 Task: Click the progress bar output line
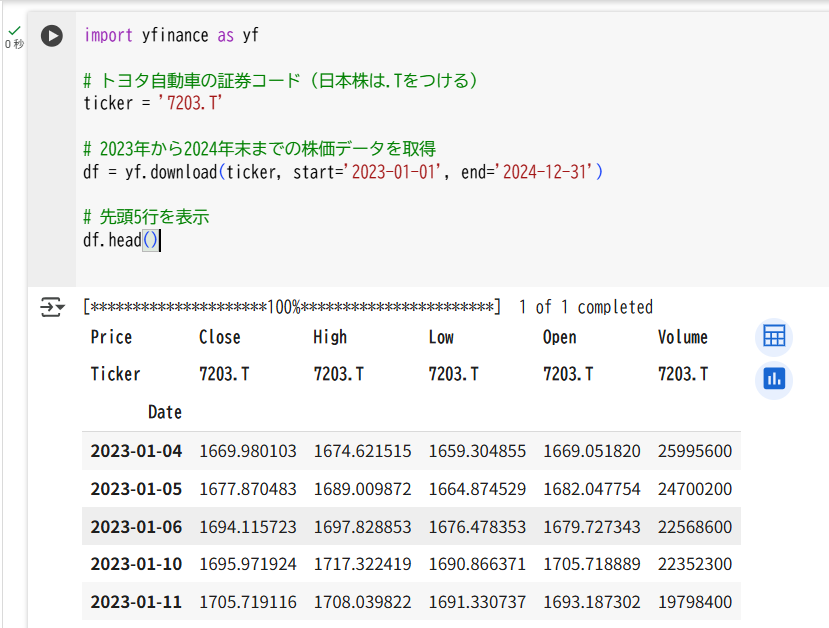coord(368,307)
